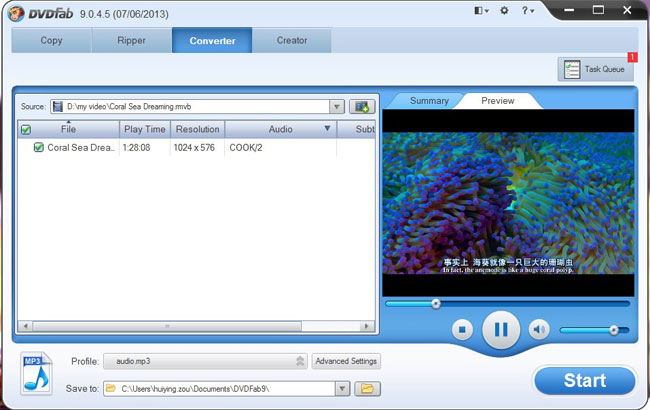
Task: Click the Save to path field
Action: pyautogui.click(x=226, y=388)
